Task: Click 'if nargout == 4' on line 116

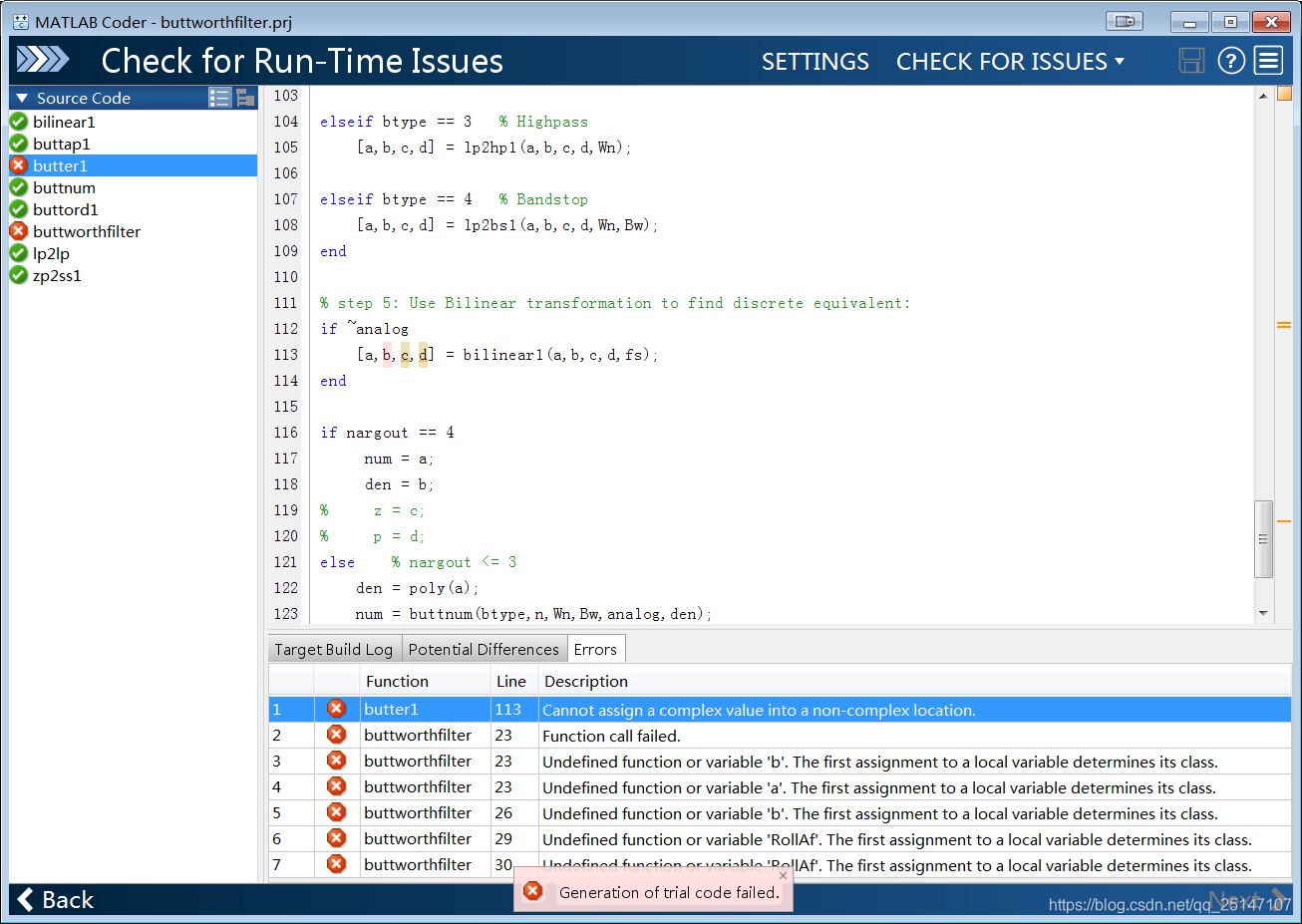Action: (x=387, y=433)
